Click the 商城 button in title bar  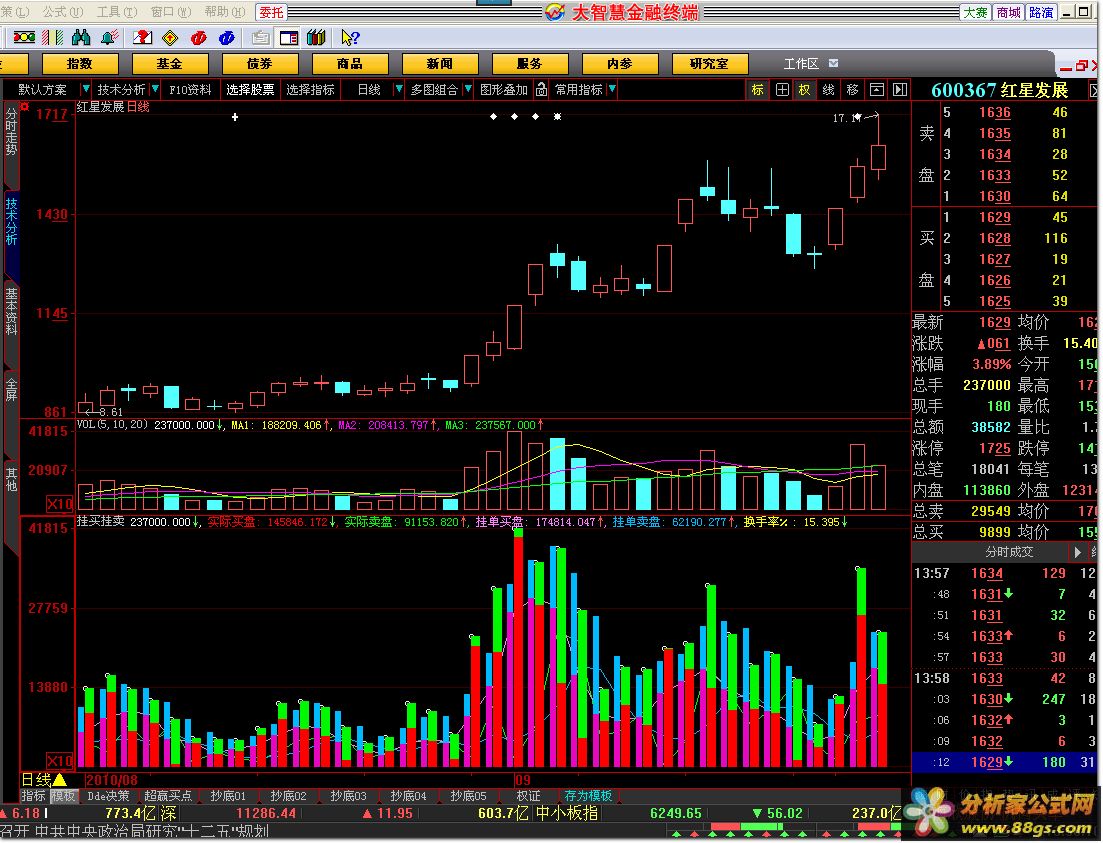click(1009, 12)
